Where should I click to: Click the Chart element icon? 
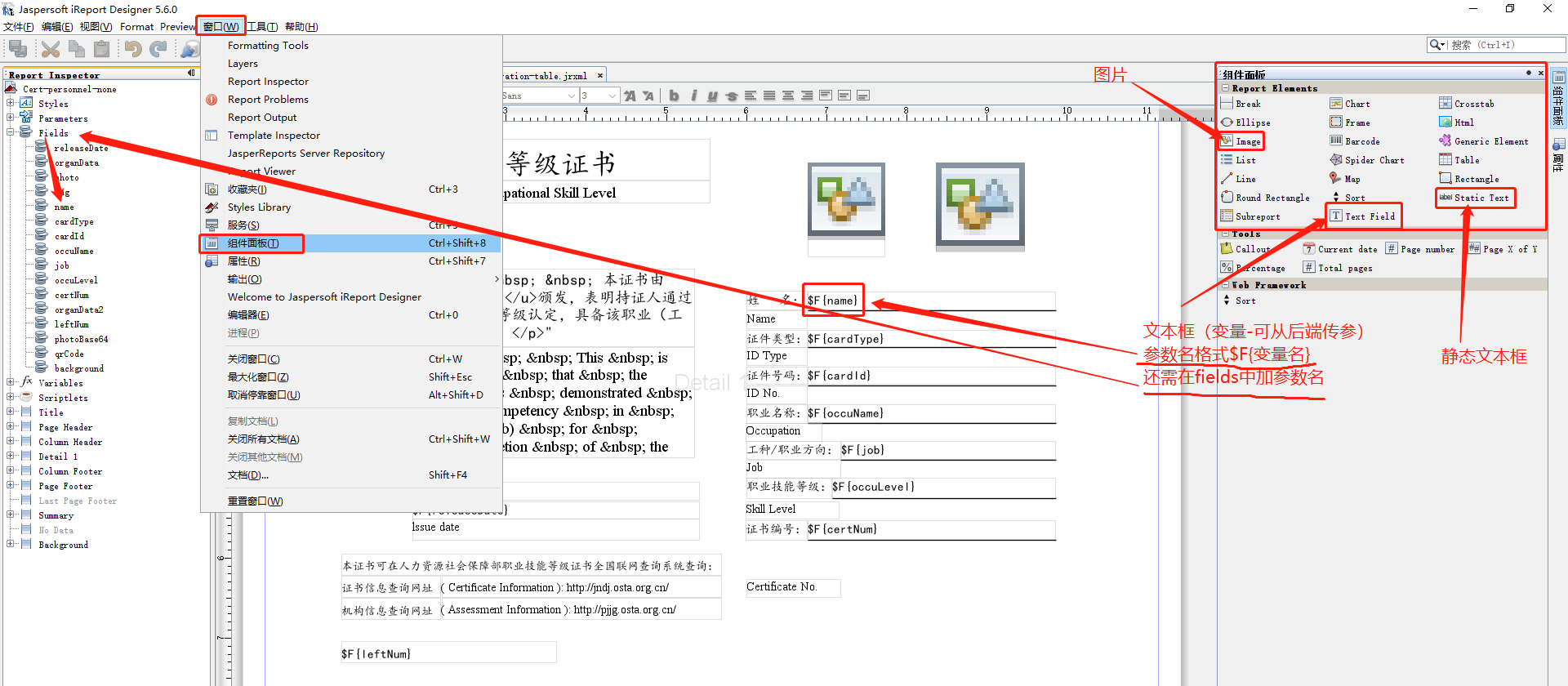(x=1336, y=104)
